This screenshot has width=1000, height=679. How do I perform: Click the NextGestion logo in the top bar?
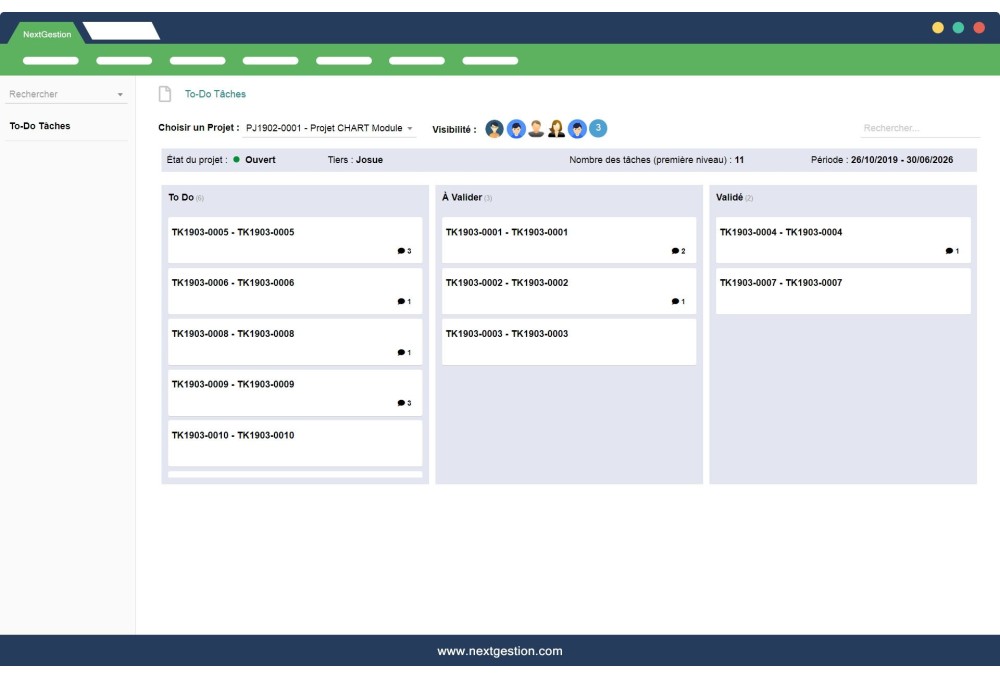(45, 31)
